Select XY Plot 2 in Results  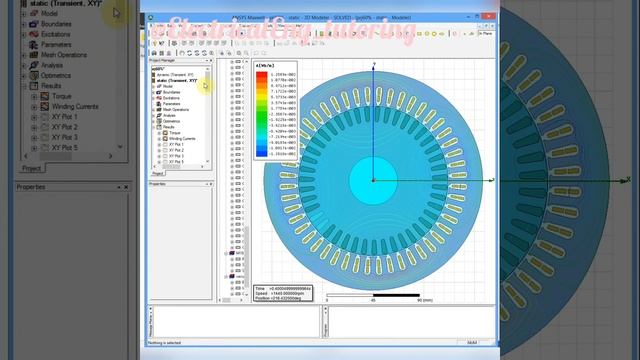[x=176, y=150]
